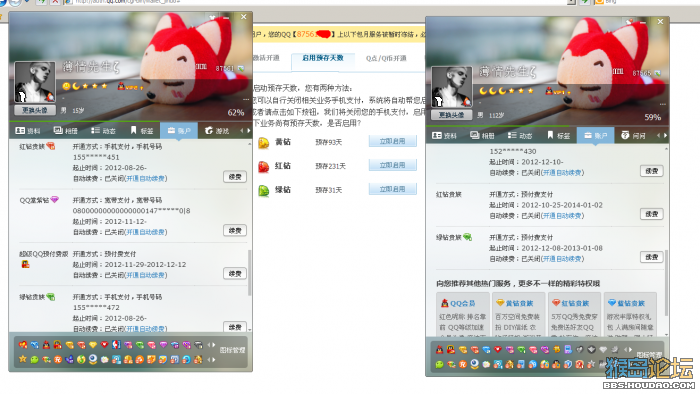Click 开通自动续费 link for 红钻贵族 in the right window

point(562,216)
